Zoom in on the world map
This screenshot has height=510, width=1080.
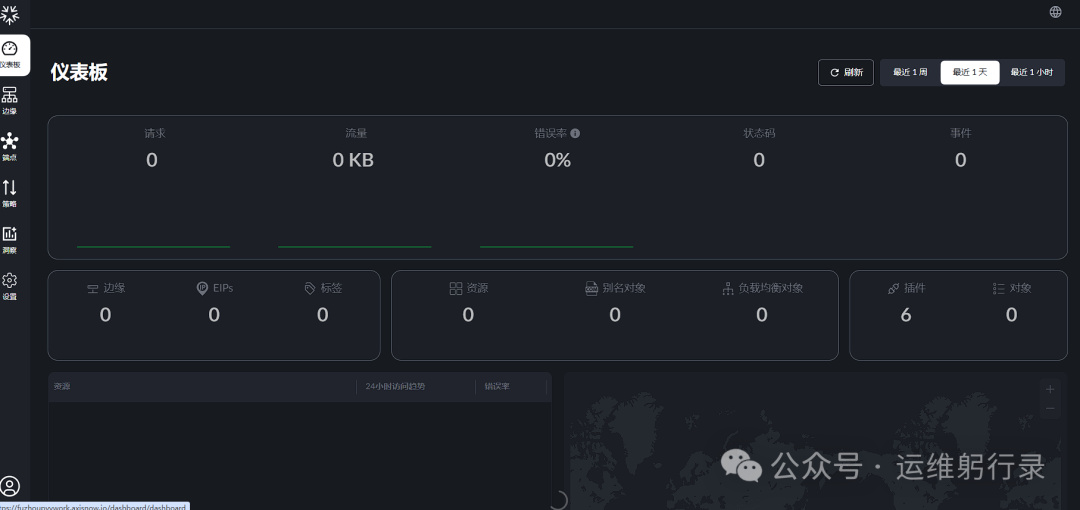click(x=1049, y=389)
